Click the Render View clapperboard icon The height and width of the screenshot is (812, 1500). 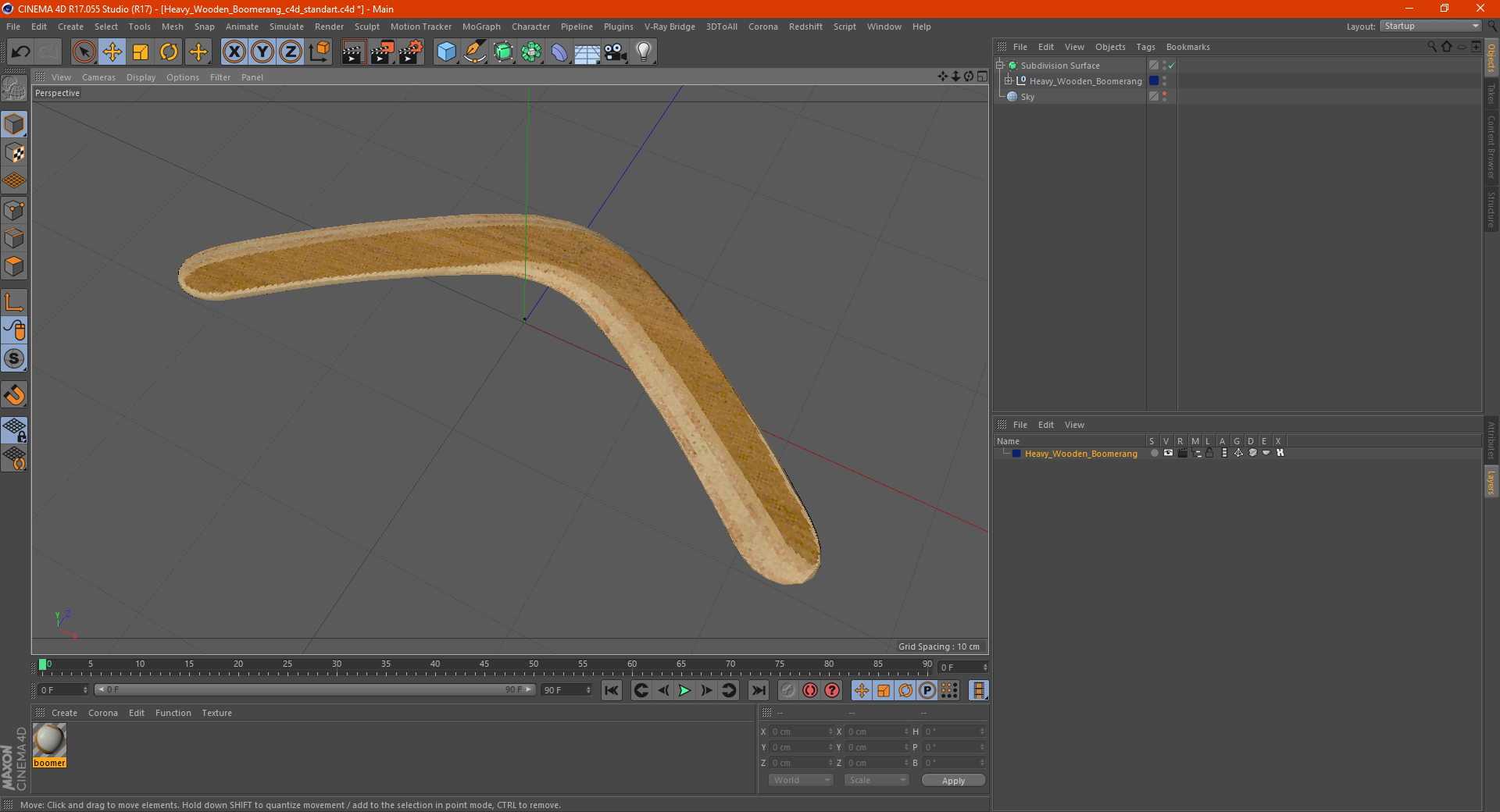click(353, 52)
